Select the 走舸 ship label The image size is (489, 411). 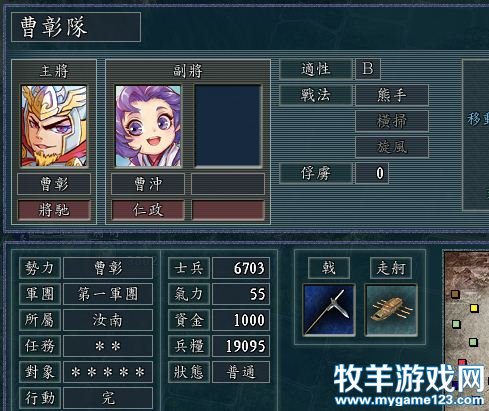(x=391, y=268)
